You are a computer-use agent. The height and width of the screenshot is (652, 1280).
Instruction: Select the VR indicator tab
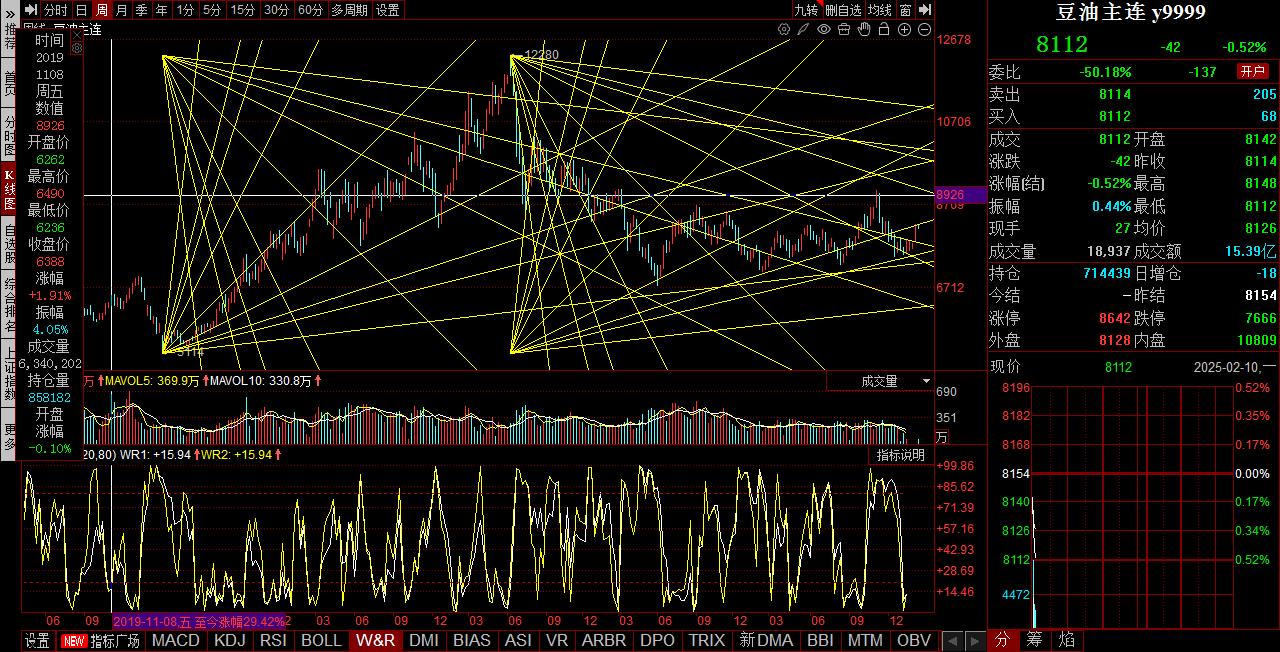pyautogui.click(x=557, y=641)
